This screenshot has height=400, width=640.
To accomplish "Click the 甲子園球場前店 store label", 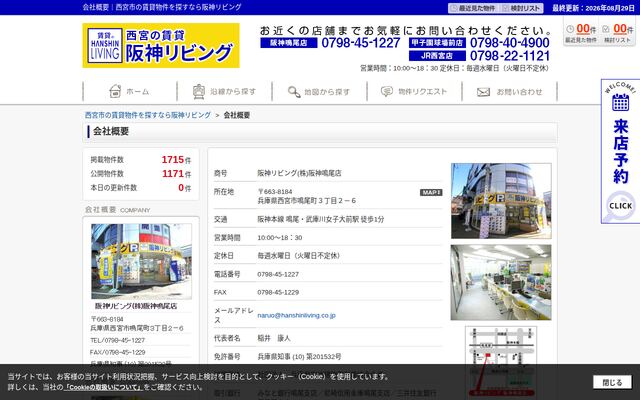I will [437, 43].
